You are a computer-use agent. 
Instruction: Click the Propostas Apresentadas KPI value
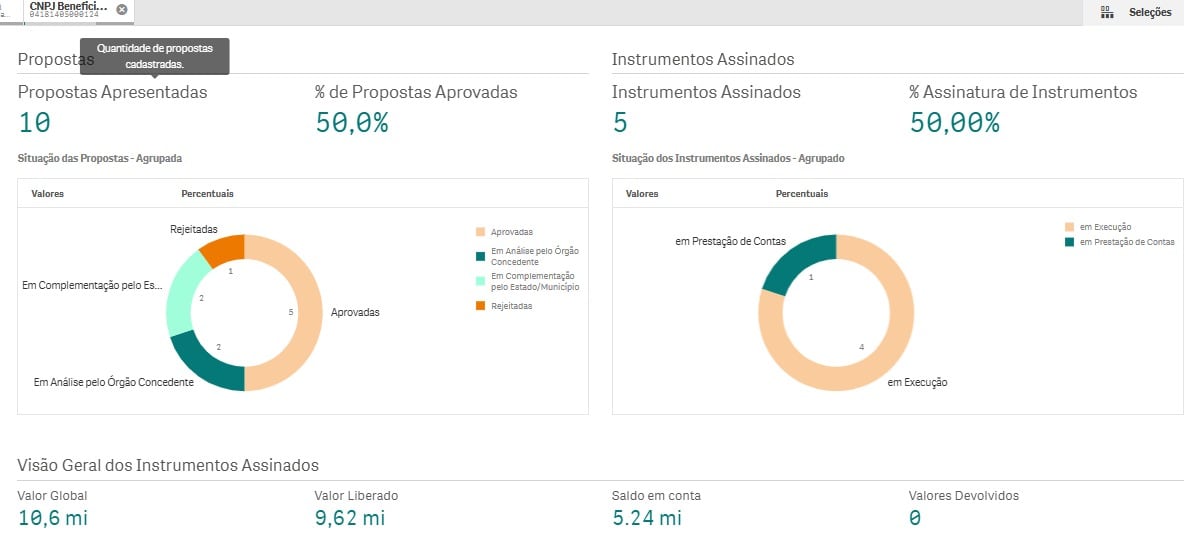[x=35, y=123]
